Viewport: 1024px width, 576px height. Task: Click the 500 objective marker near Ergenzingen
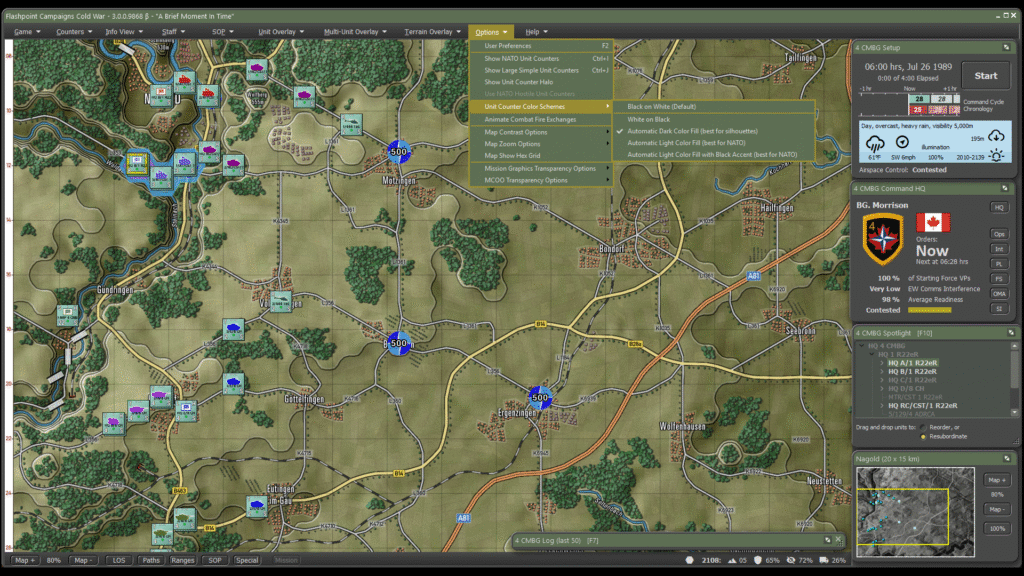pos(541,397)
